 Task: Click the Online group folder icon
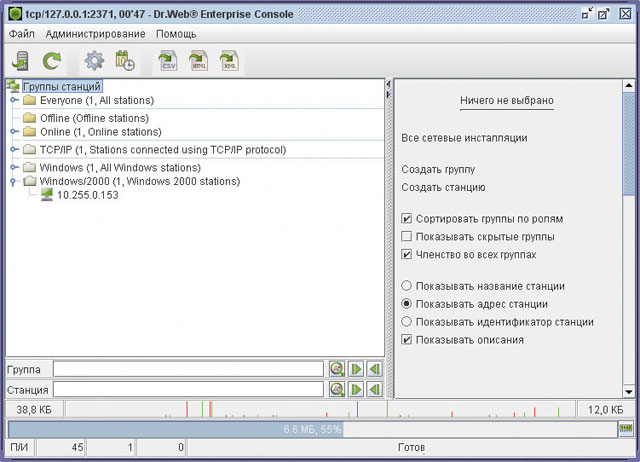[29, 131]
